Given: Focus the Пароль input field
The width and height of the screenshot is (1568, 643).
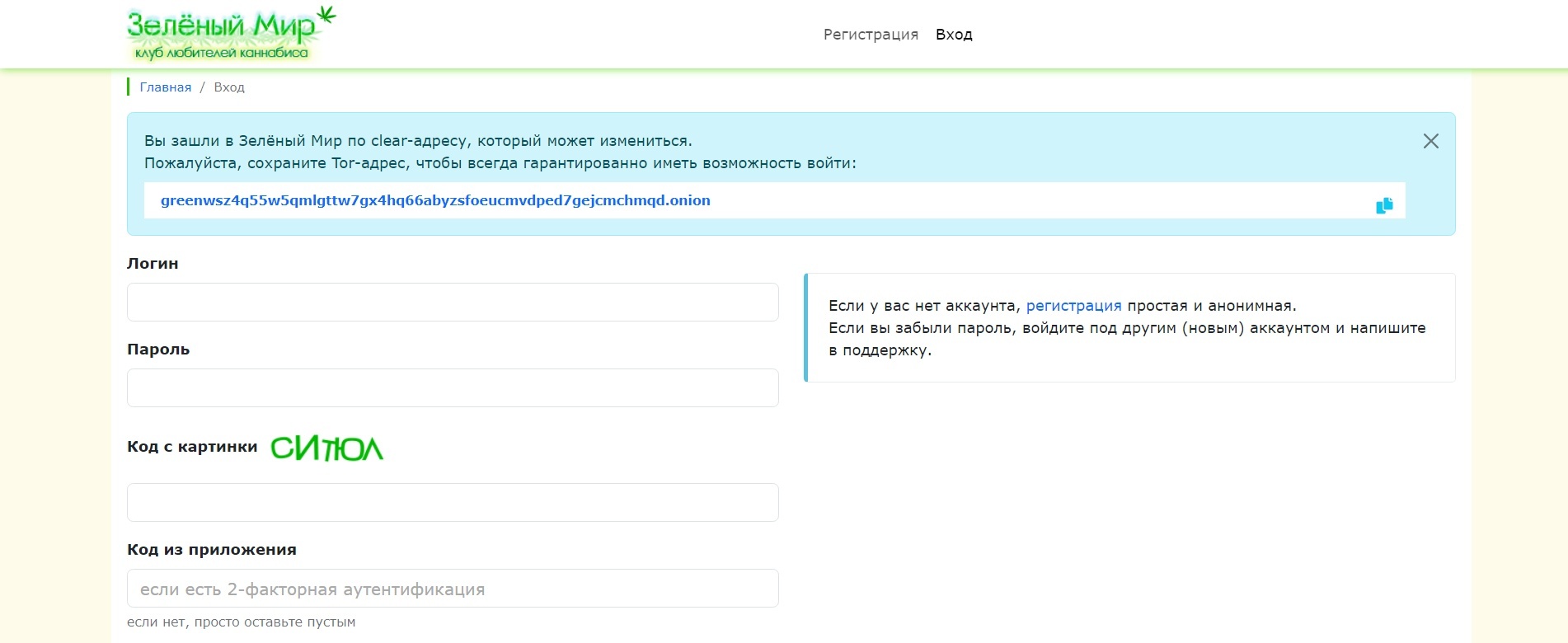Looking at the screenshot, I should [453, 388].
